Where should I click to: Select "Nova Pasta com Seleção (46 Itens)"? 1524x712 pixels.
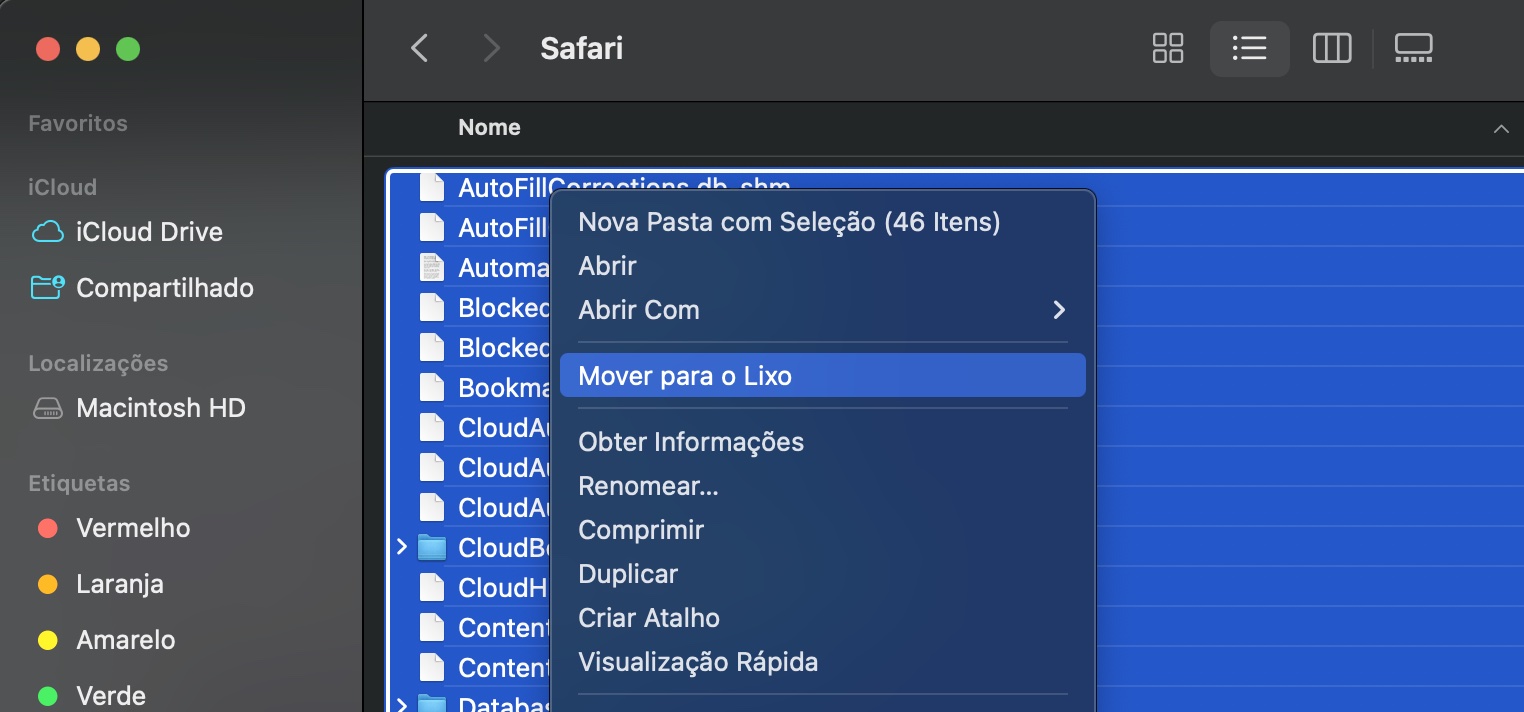[x=787, y=221]
